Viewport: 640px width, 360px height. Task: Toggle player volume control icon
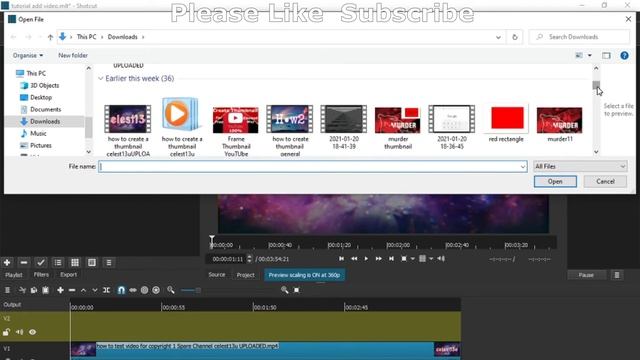[441, 258]
